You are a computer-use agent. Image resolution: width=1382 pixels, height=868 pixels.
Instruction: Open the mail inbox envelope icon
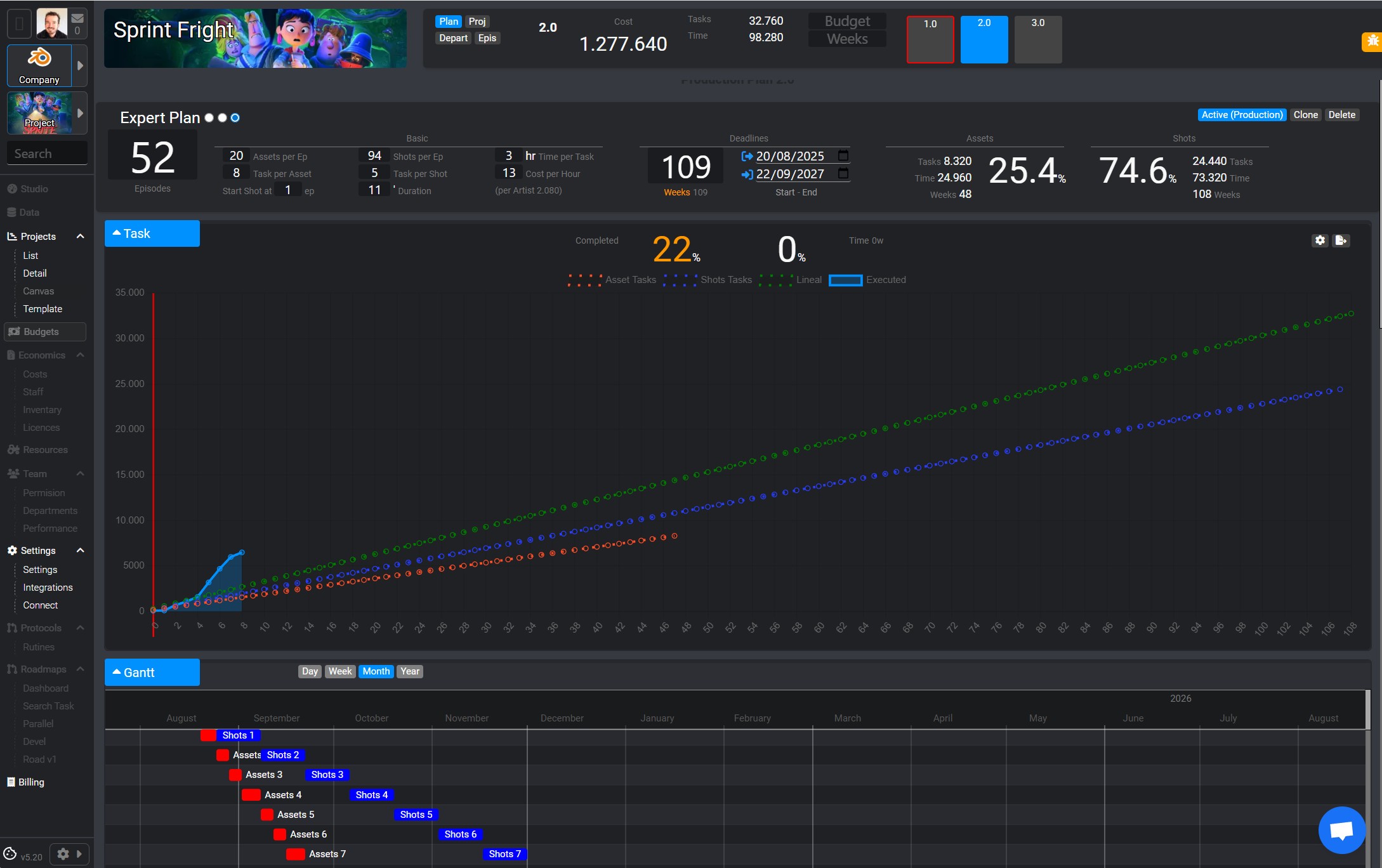77,18
